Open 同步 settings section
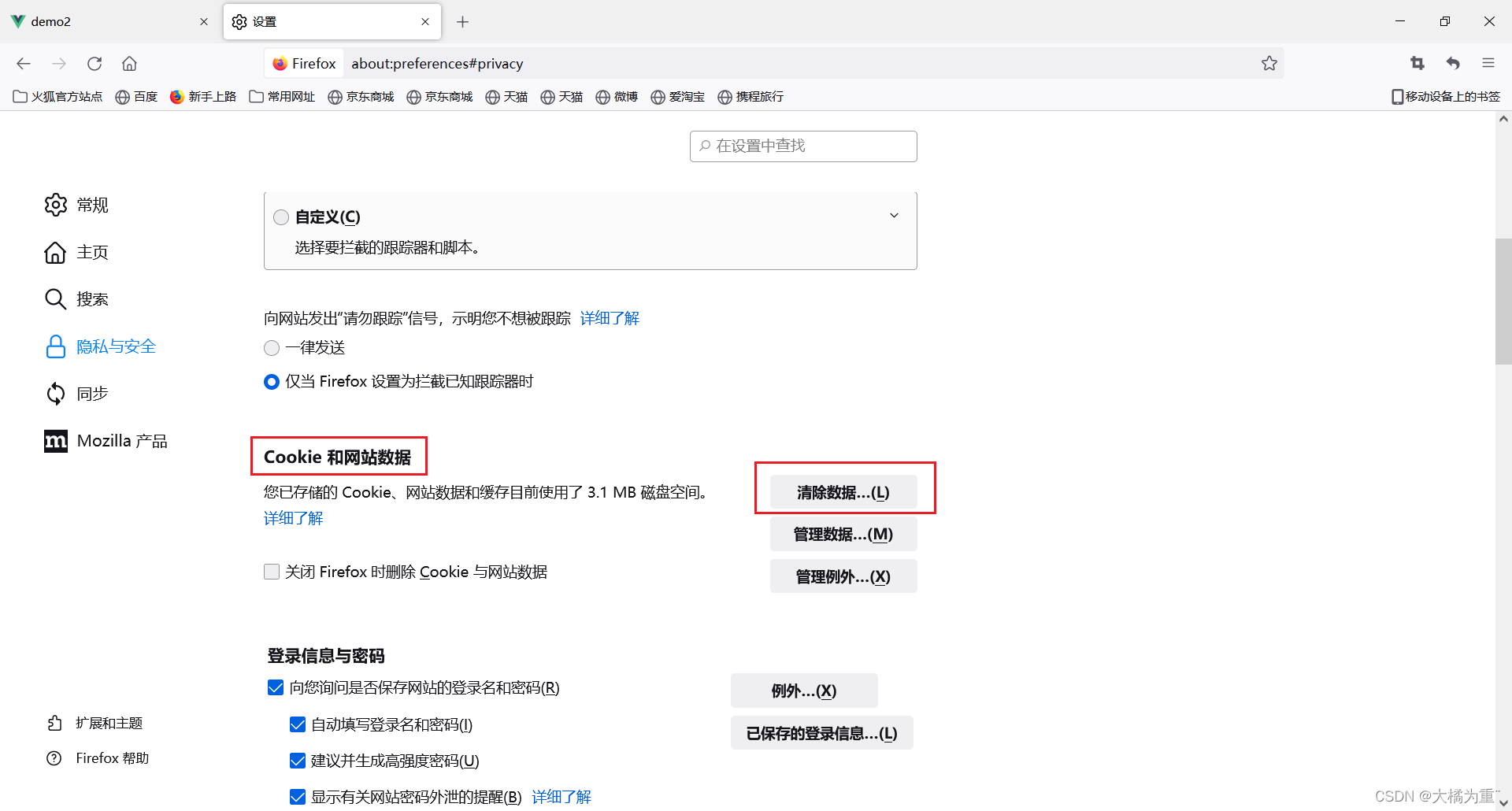The height and width of the screenshot is (811, 1512). point(77,394)
